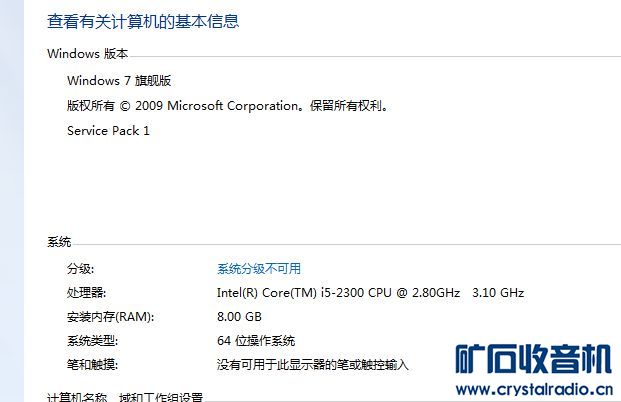621x402 pixels.
Task: Click the 分级 label
Action: tap(80, 268)
